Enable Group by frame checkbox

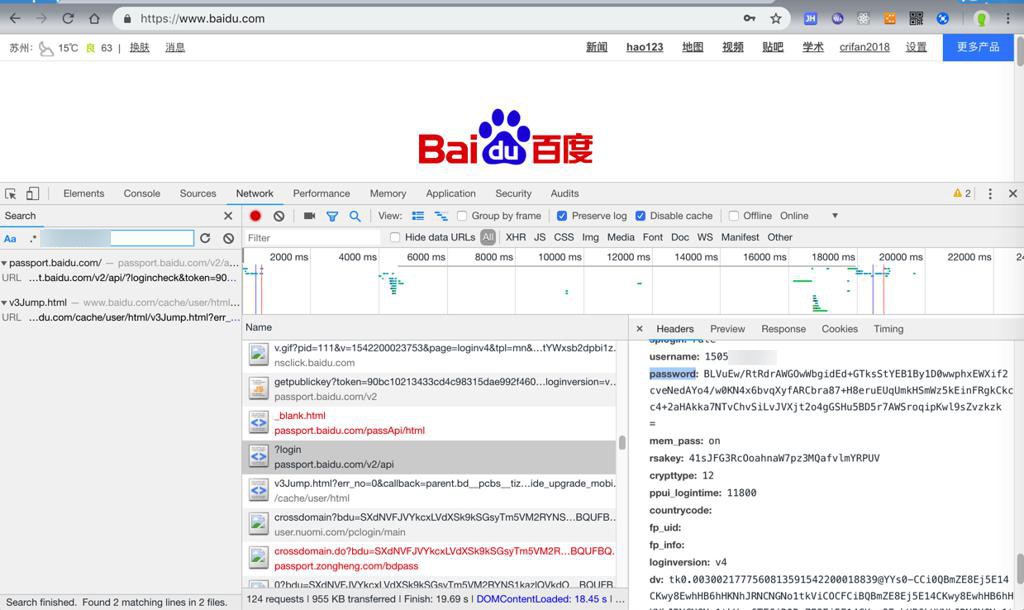tap(462, 216)
